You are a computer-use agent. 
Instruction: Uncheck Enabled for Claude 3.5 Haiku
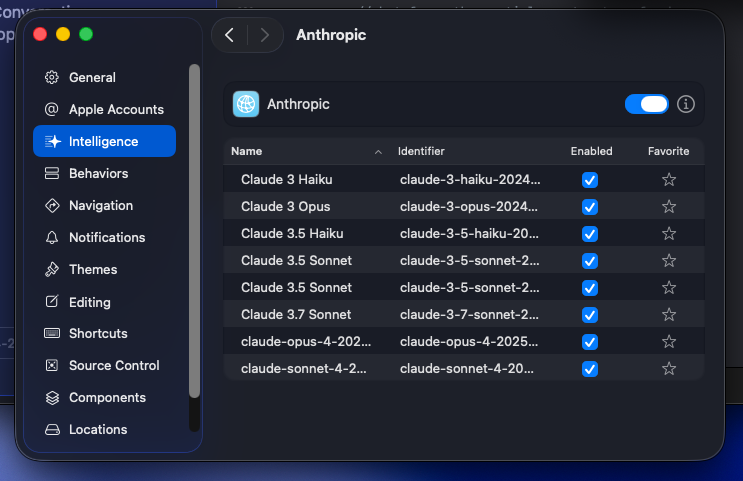[x=590, y=234]
